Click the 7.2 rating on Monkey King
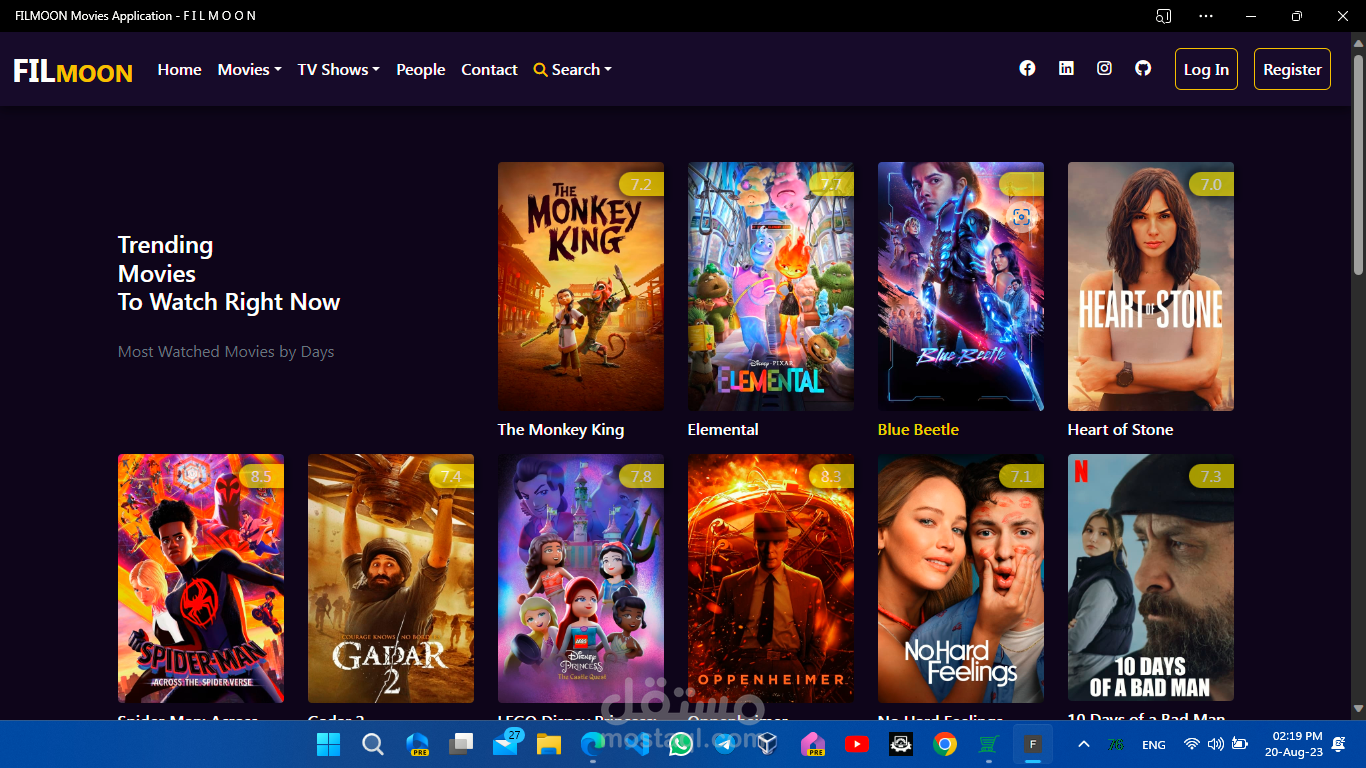This screenshot has height=768, width=1366. [641, 184]
